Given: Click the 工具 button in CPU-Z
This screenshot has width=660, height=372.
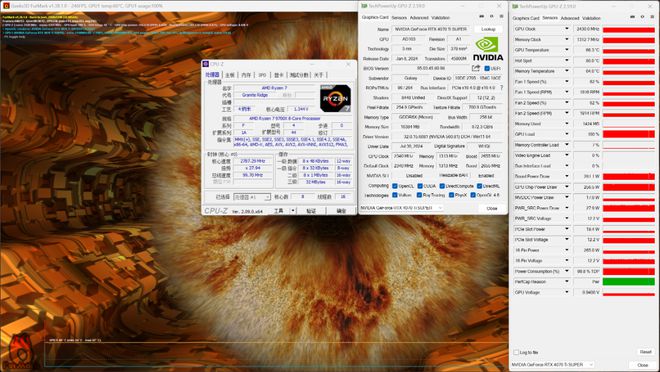Looking at the screenshot, I should point(279,210).
